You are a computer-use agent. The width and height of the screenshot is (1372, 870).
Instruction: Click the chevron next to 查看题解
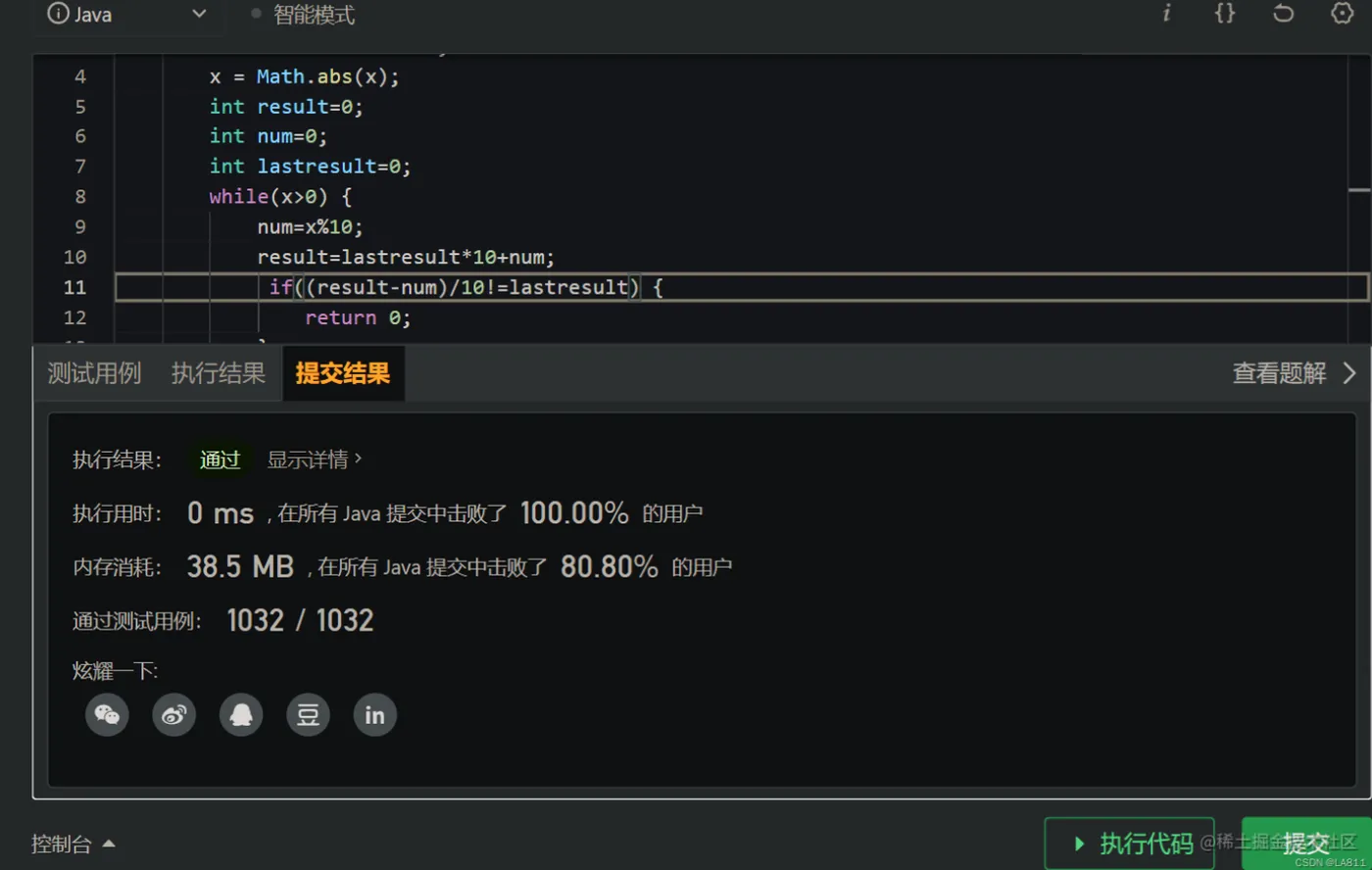pyautogui.click(x=1349, y=373)
